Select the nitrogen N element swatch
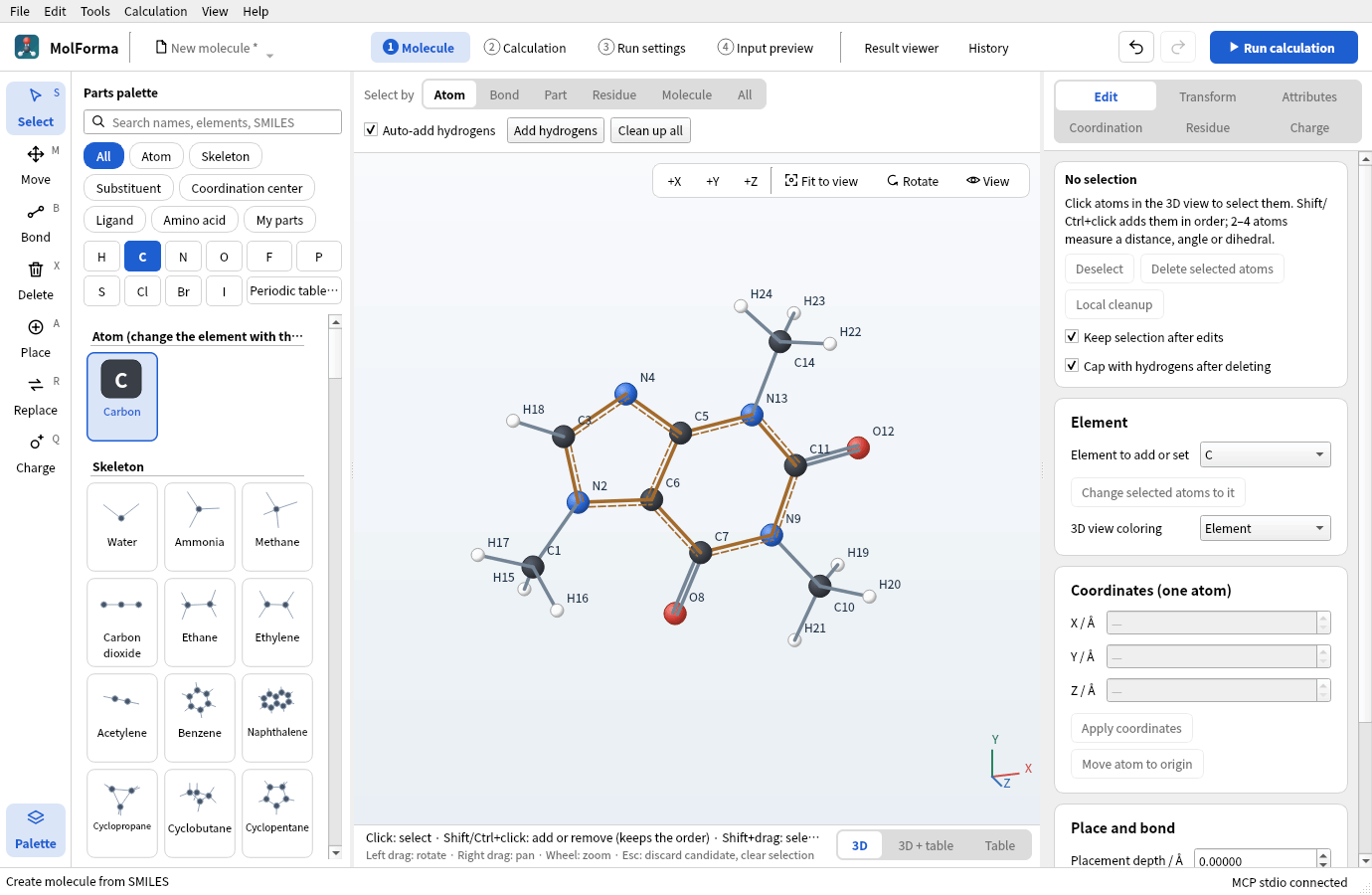 tap(183, 257)
